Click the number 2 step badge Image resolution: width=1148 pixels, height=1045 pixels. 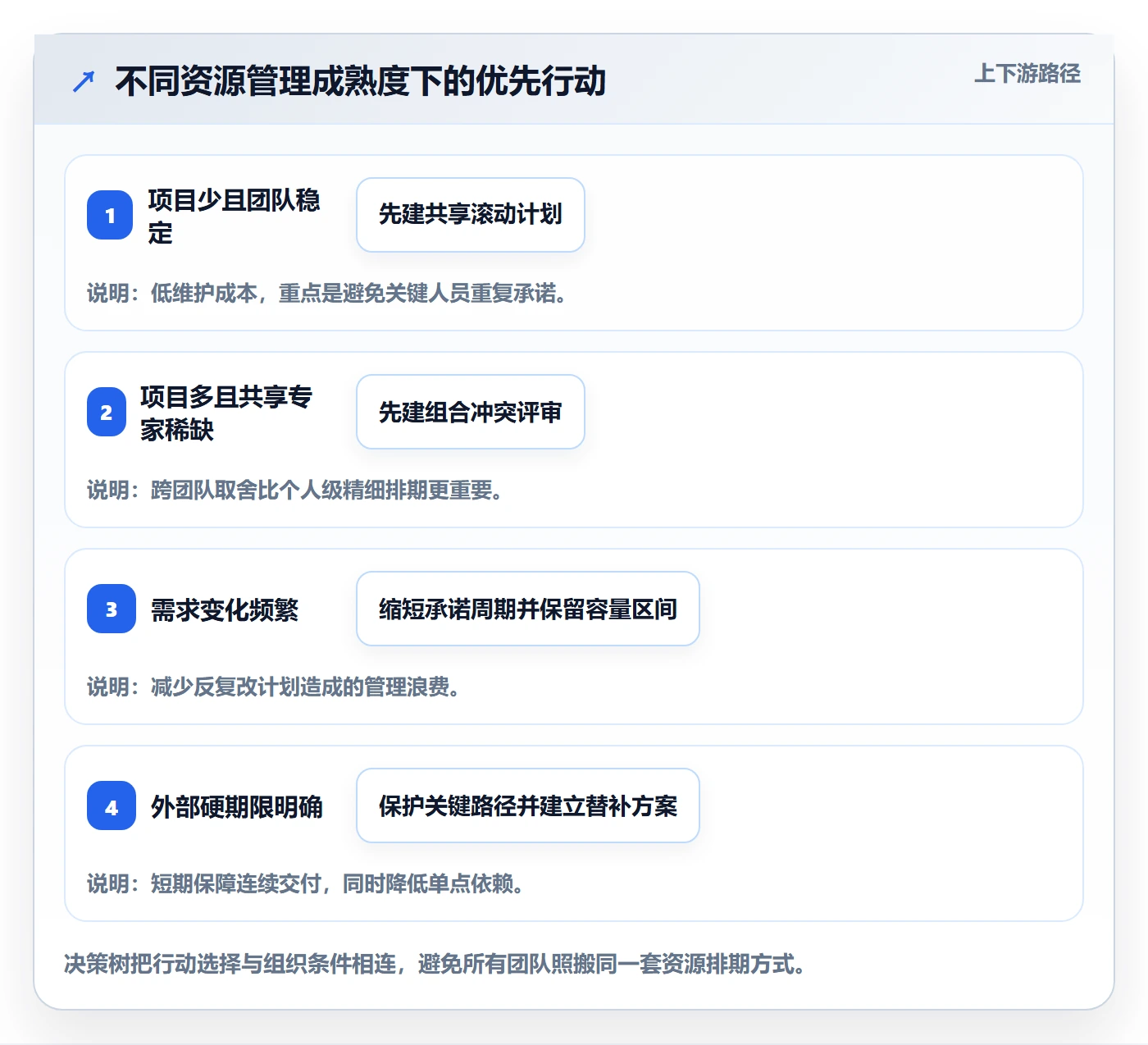(x=107, y=412)
